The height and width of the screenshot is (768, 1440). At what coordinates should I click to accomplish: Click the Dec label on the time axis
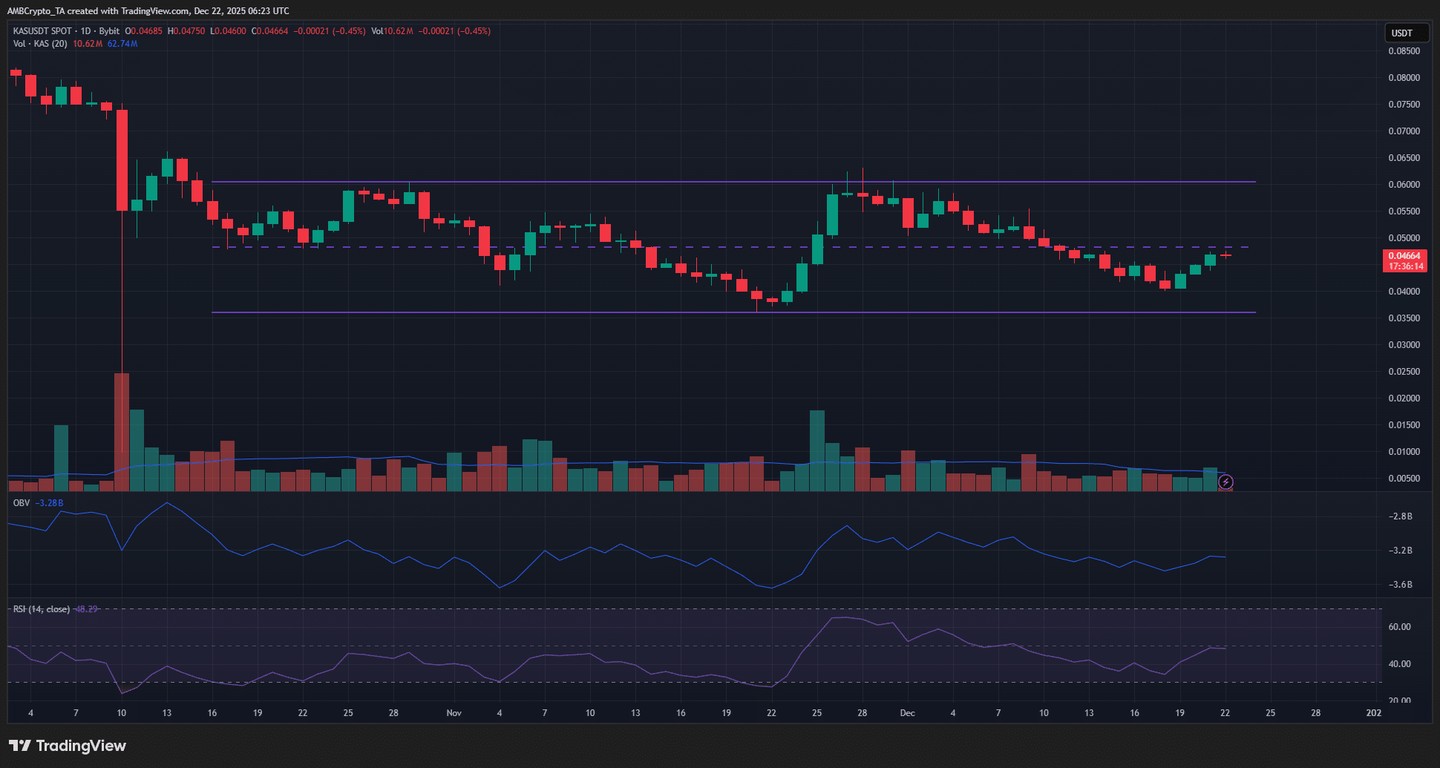(x=907, y=713)
